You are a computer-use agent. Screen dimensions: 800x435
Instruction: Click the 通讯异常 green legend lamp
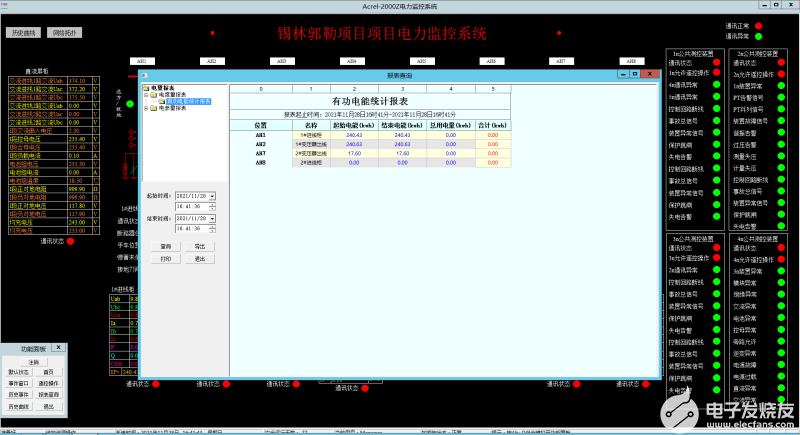tap(759, 36)
